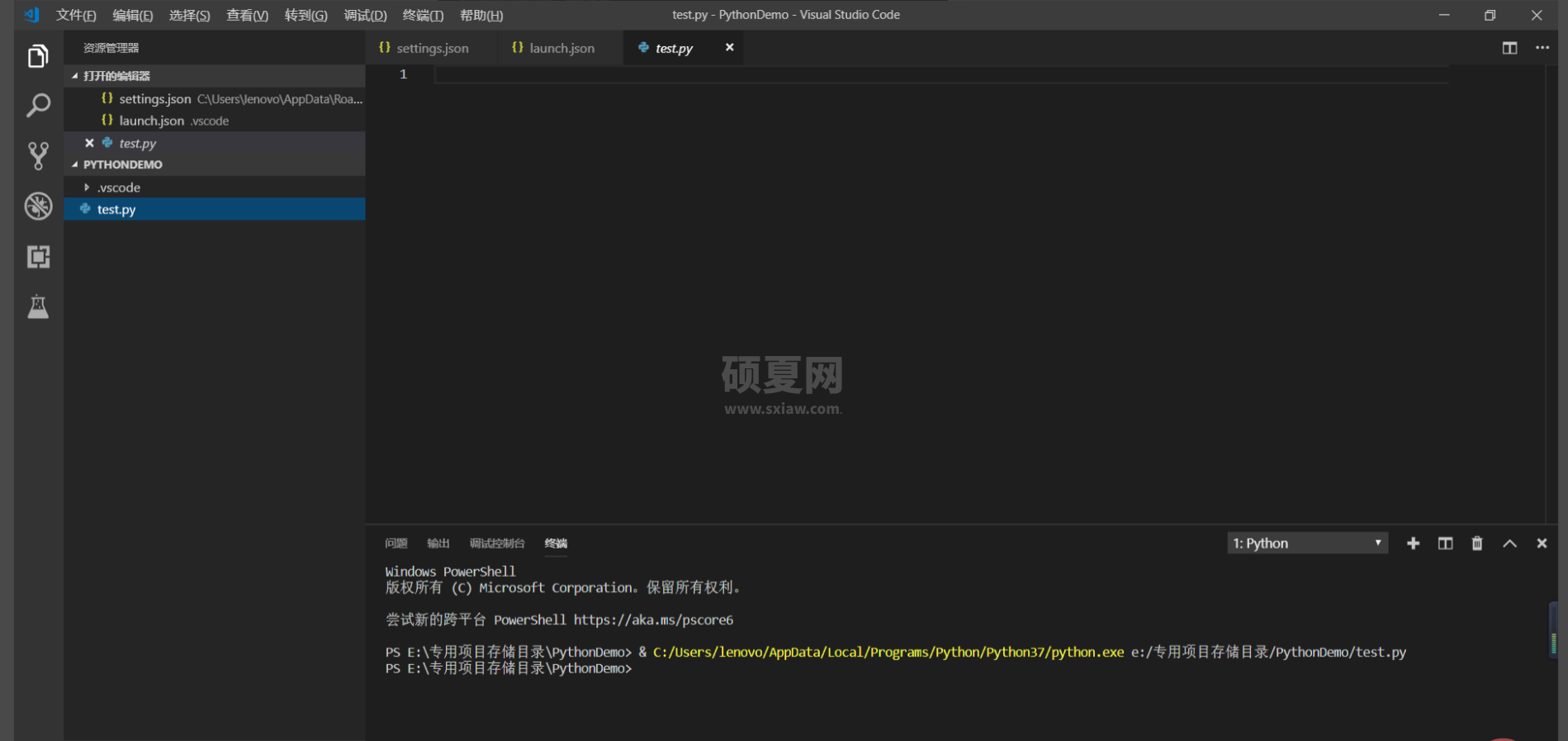The image size is (1568, 741).
Task: Switch to the 终端 panel tab
Action: (556, 544)
